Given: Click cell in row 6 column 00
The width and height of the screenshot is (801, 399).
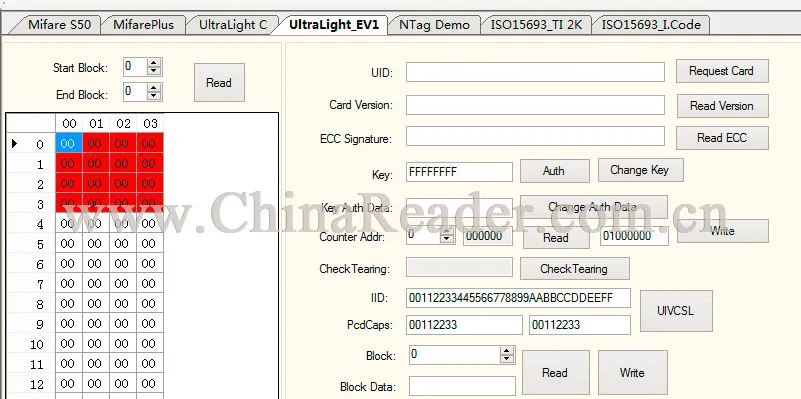Looking at the screenshot, I should tap(68, 264).
